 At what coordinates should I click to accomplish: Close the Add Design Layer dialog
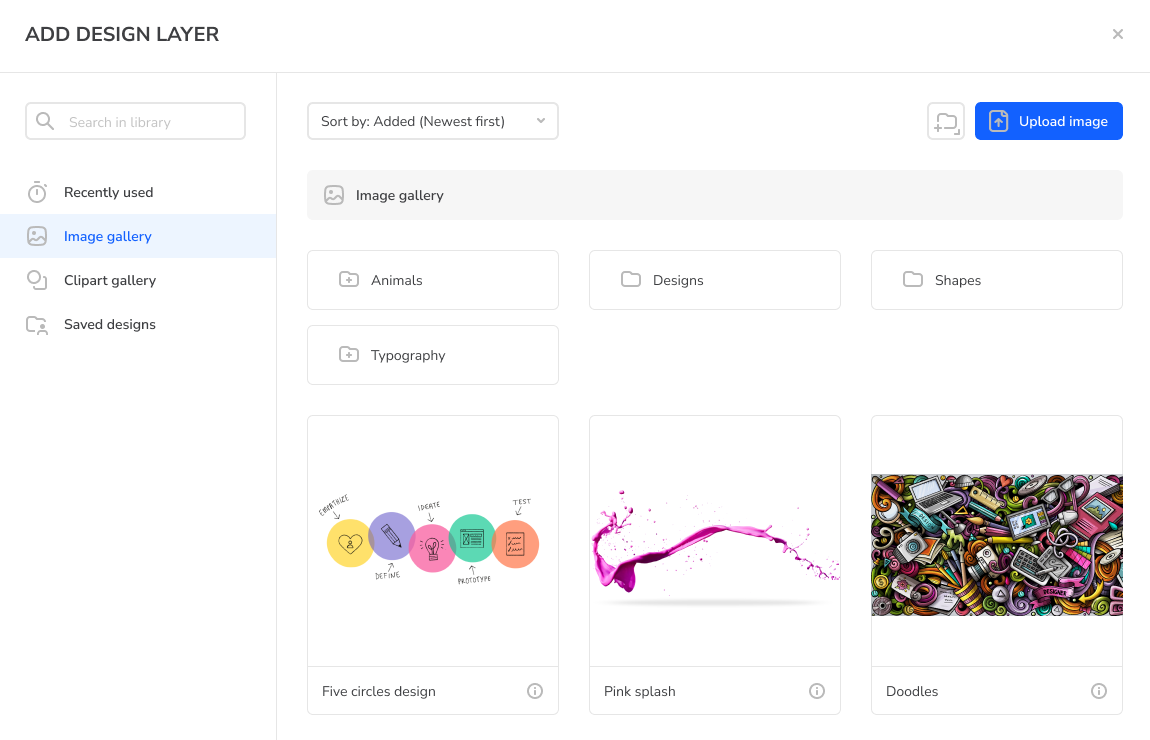1117,34
